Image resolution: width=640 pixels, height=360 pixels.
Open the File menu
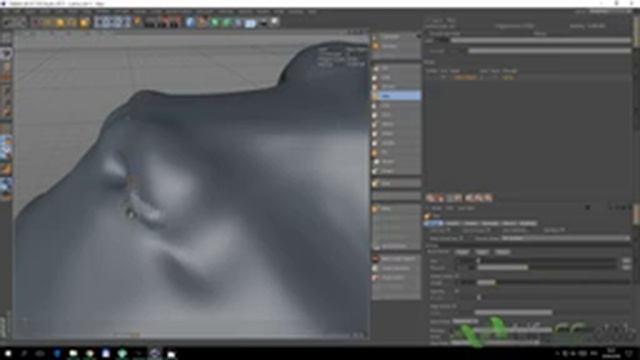tap(6, 12)
